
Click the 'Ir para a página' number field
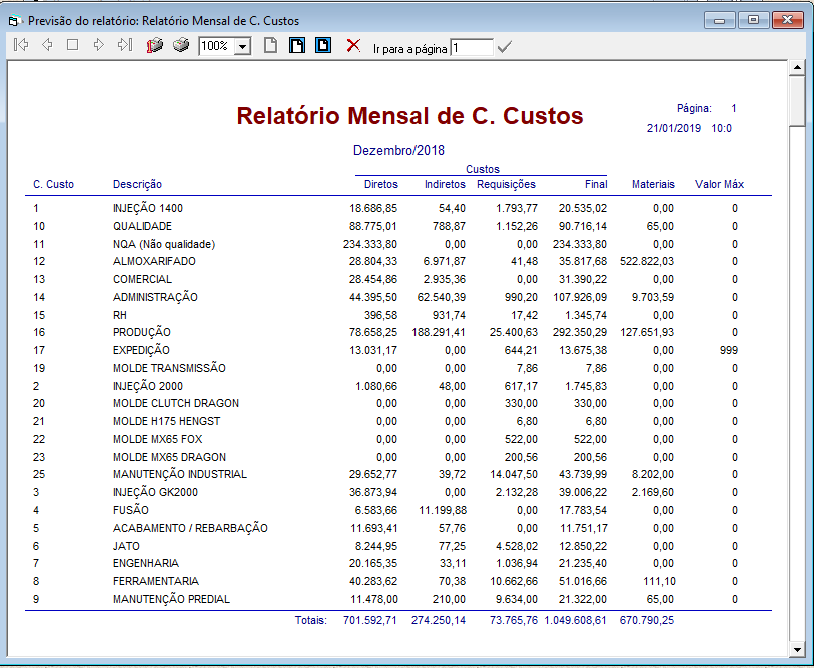coord(471,48)
